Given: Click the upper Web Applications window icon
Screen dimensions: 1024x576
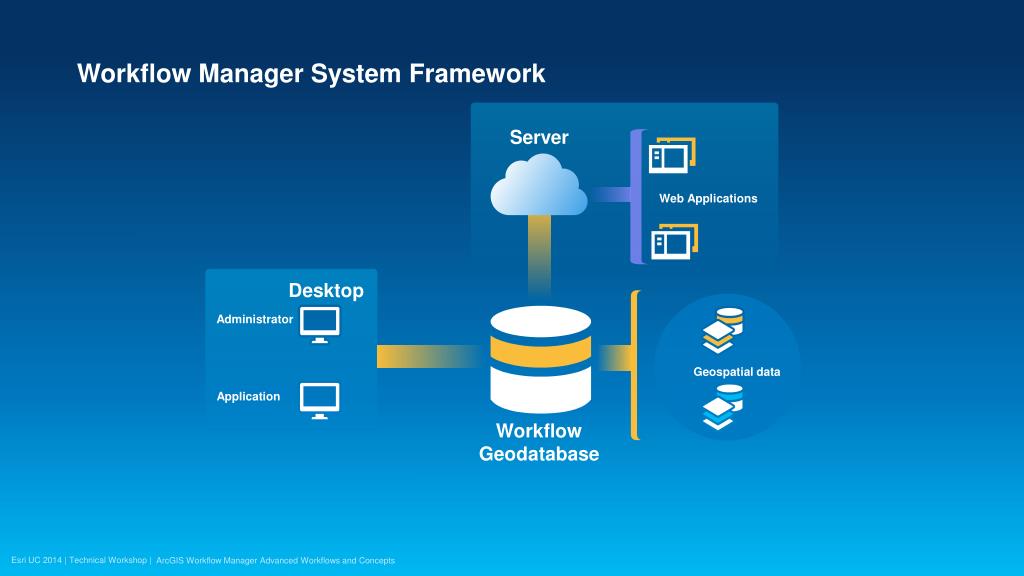Looking at the screenshot, I should coord(672,155).
